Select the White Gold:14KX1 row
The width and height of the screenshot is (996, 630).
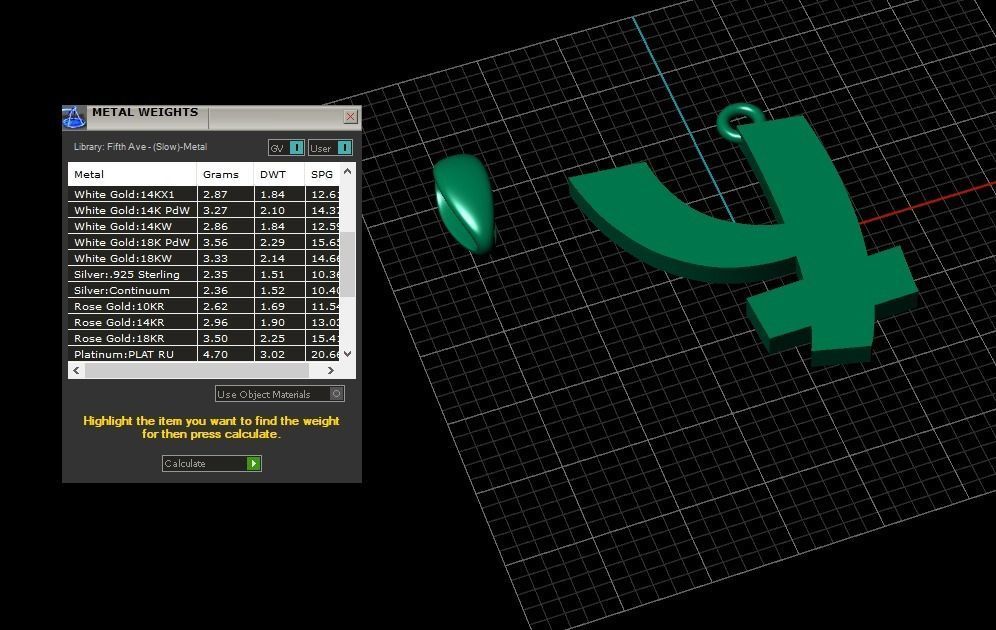pos(204,194)
